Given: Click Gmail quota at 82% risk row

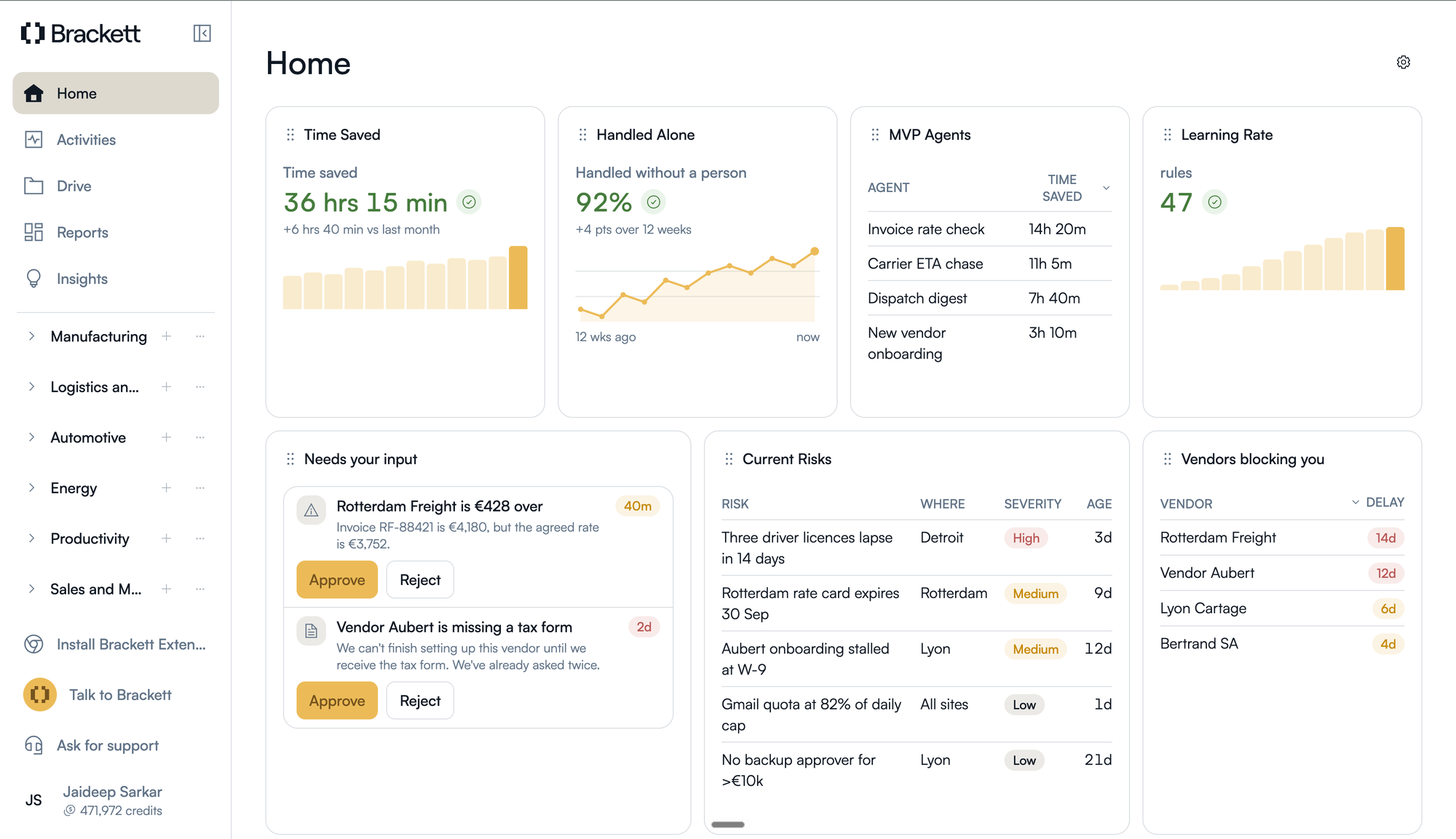Looking at the screenshot, I should tap(917, 715).
